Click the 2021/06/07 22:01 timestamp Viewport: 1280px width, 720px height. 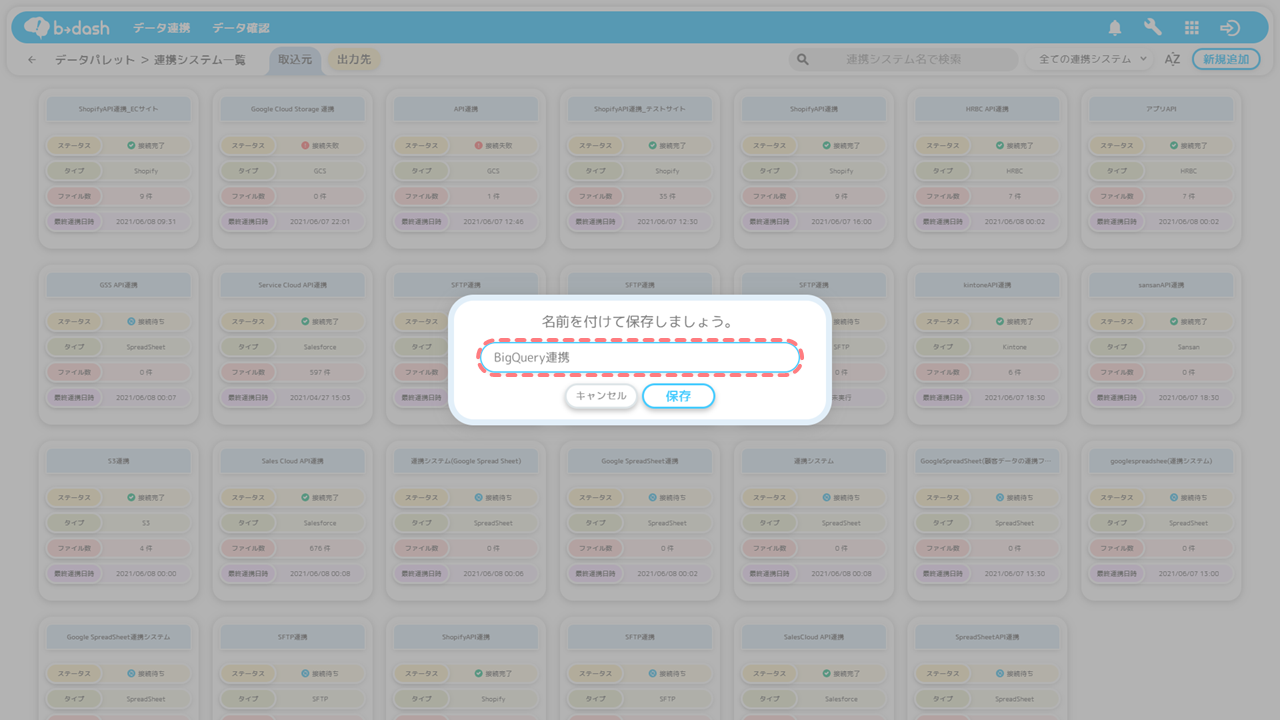[320, 221]
